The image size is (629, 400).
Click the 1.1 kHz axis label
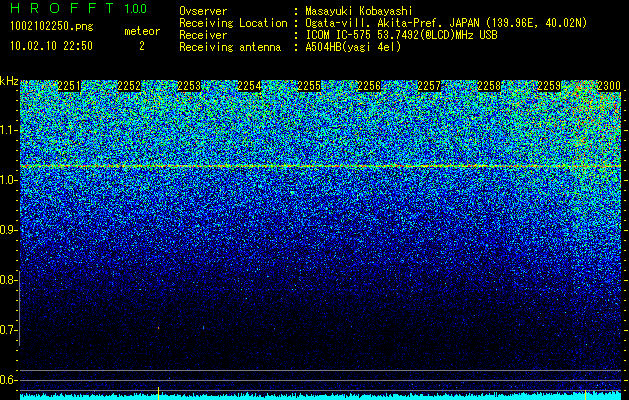point(9,130)
